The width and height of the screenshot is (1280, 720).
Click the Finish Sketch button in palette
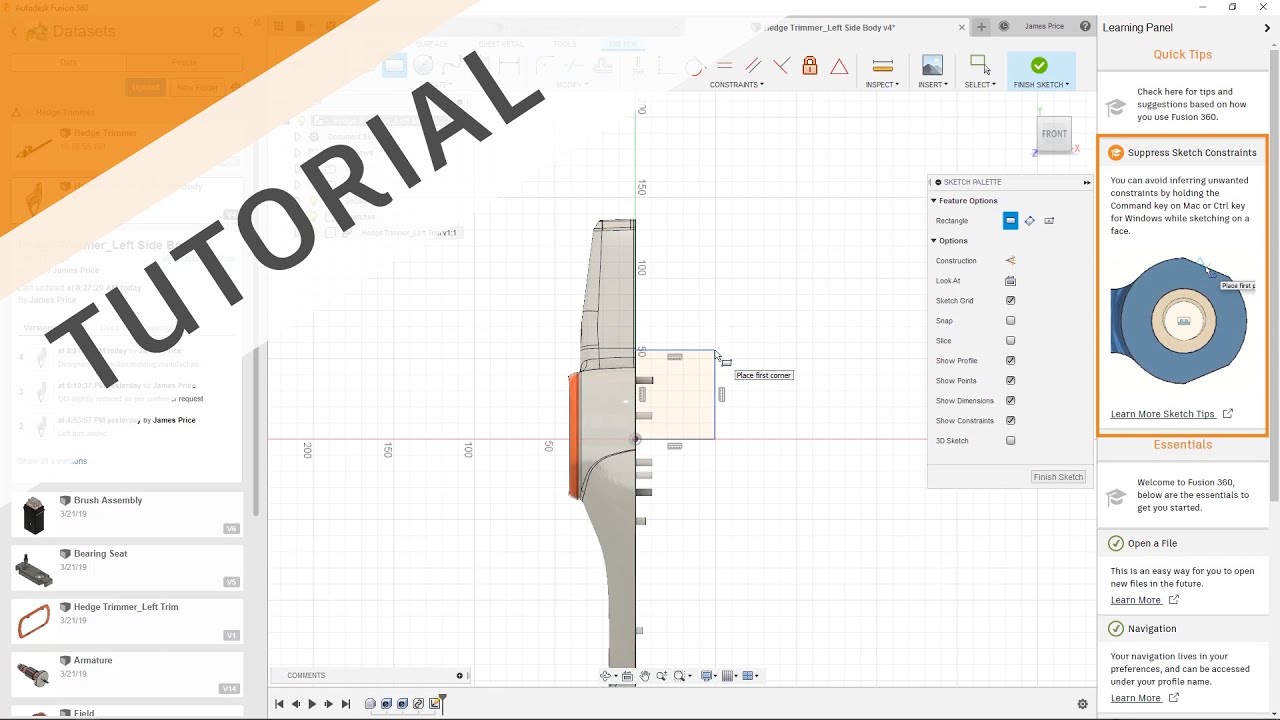(1058, 477)
